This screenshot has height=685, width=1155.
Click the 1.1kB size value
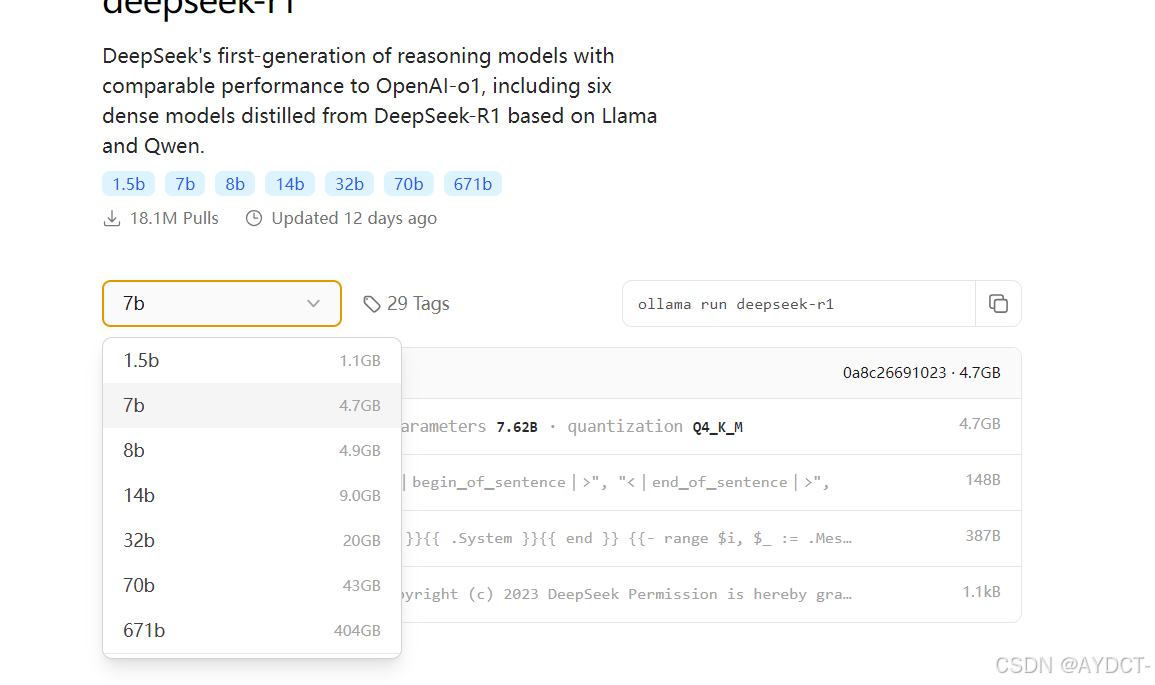981,592
